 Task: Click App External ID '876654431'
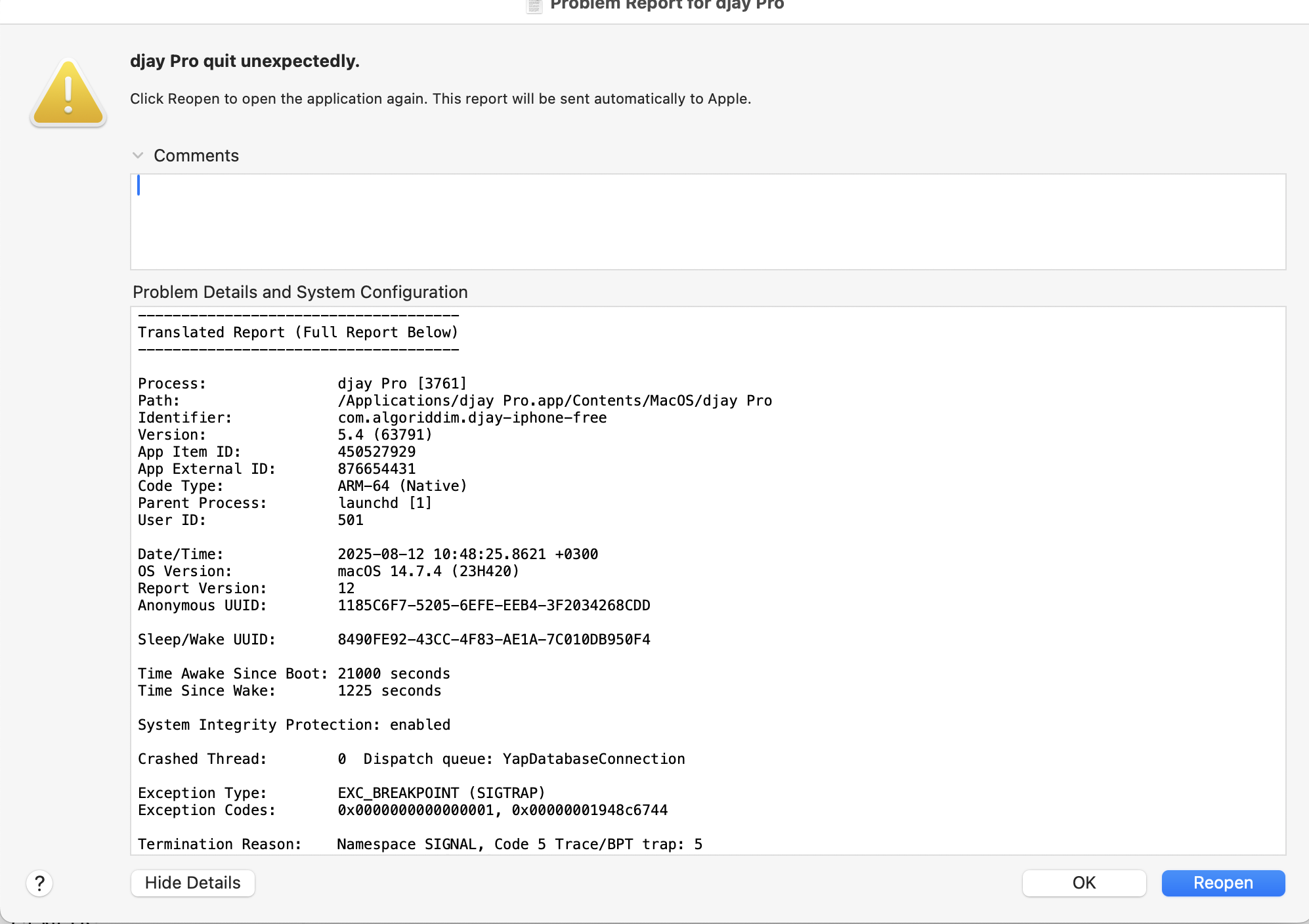point(377,469)
